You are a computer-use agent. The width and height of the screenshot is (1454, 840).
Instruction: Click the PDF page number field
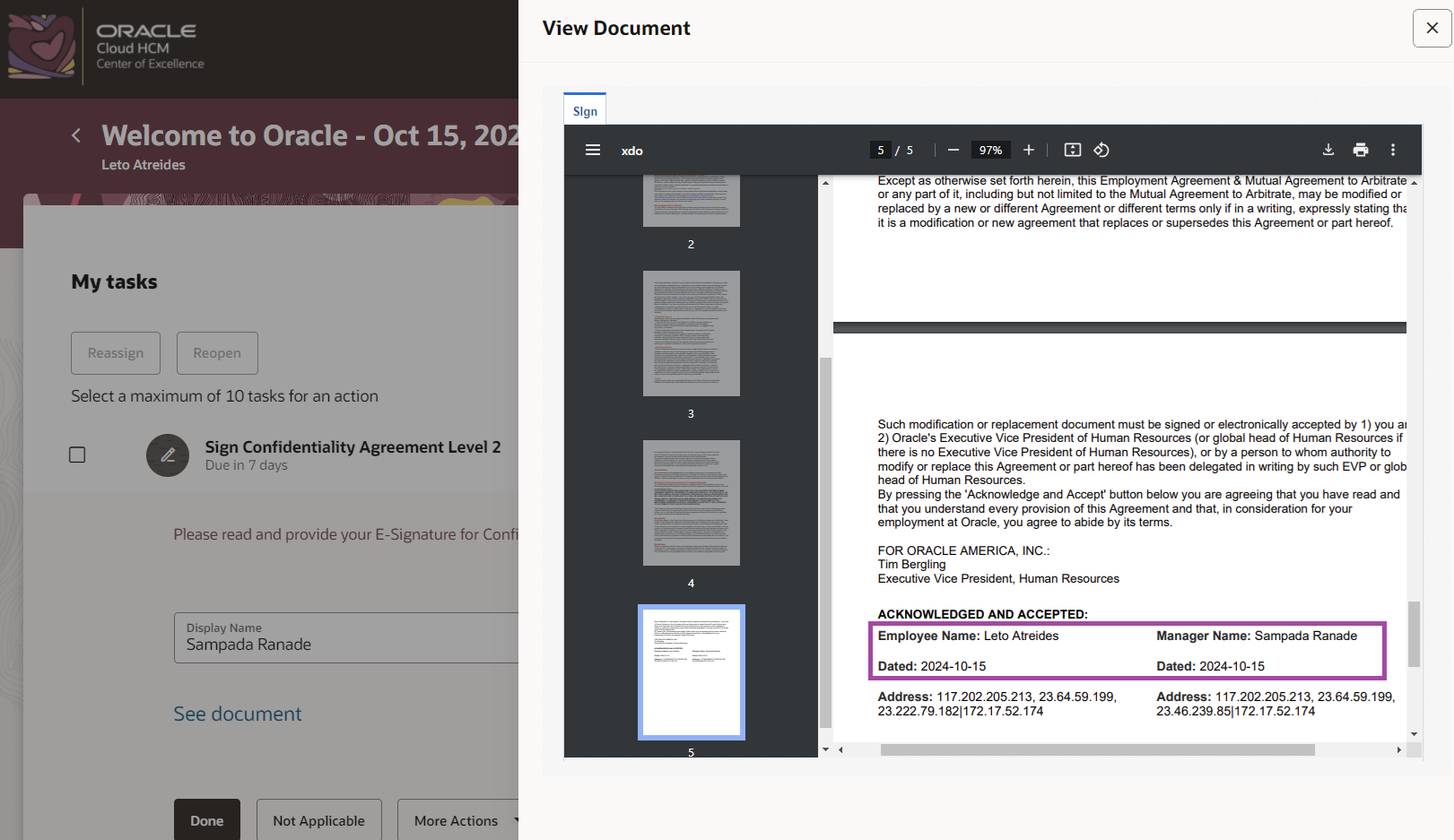click(881, 150)
